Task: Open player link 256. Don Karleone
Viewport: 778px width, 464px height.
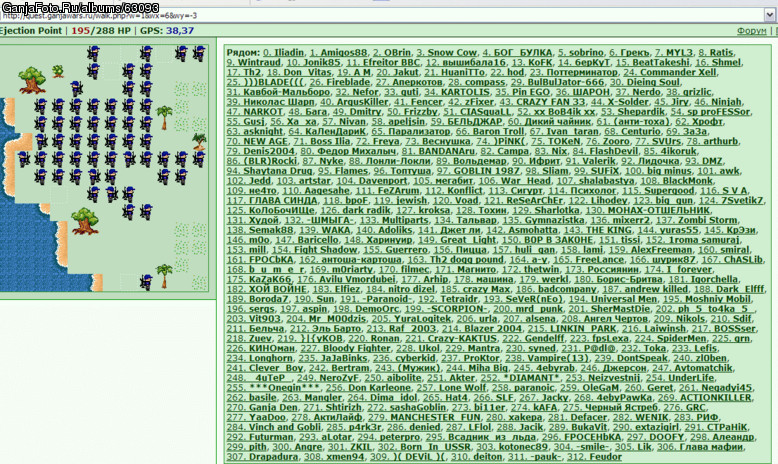Action: click(x=368, y=388)
